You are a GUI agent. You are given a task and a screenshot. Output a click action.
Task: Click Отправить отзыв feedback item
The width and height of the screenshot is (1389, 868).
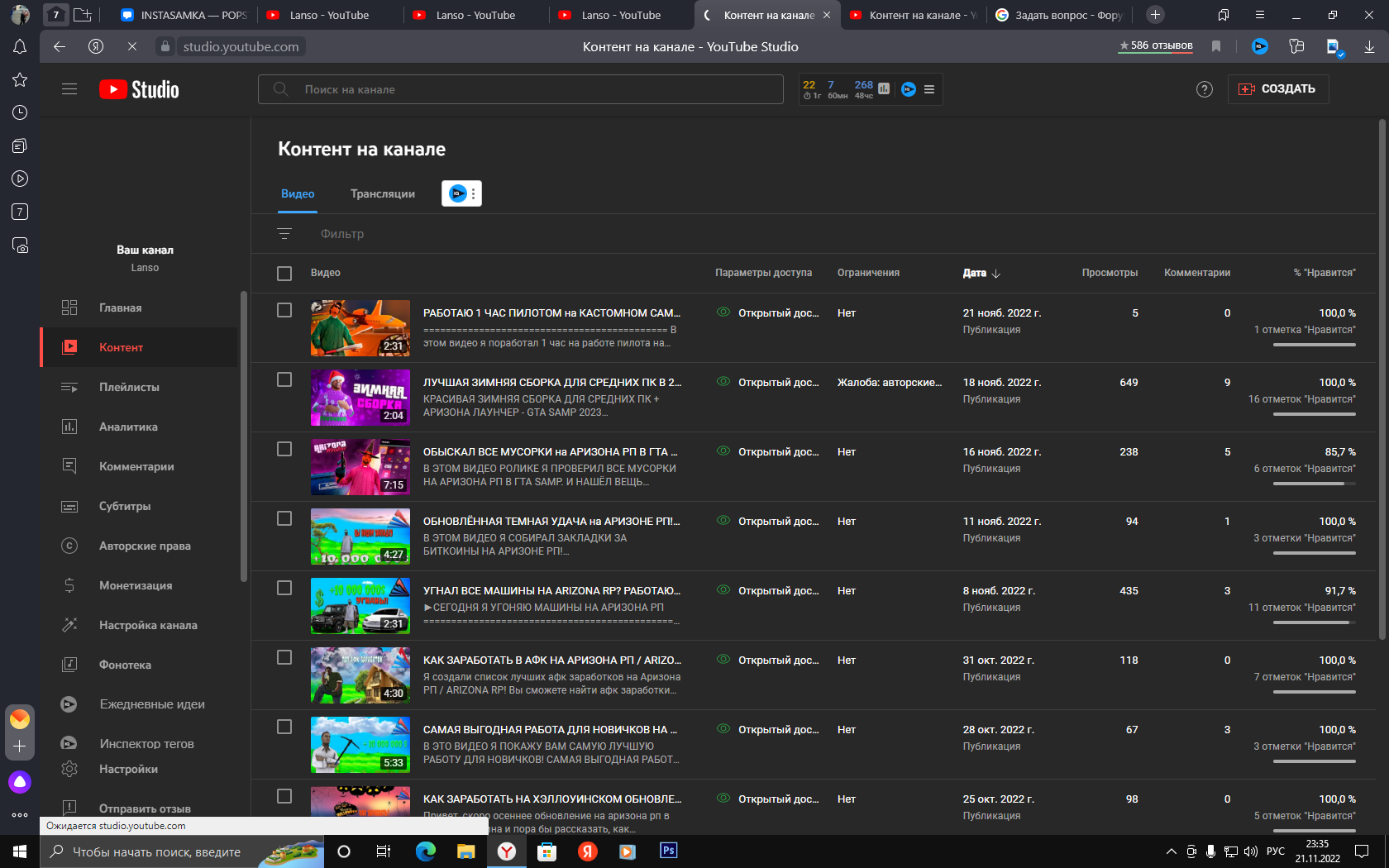point(139,808)
